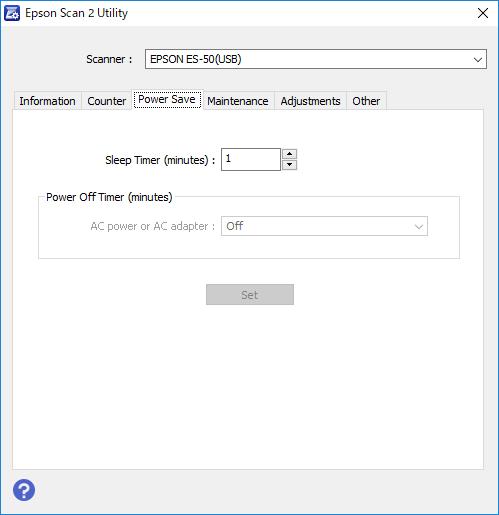Click the Set button
Viewport: 499px width, 515px height.
tap(250, 294)
